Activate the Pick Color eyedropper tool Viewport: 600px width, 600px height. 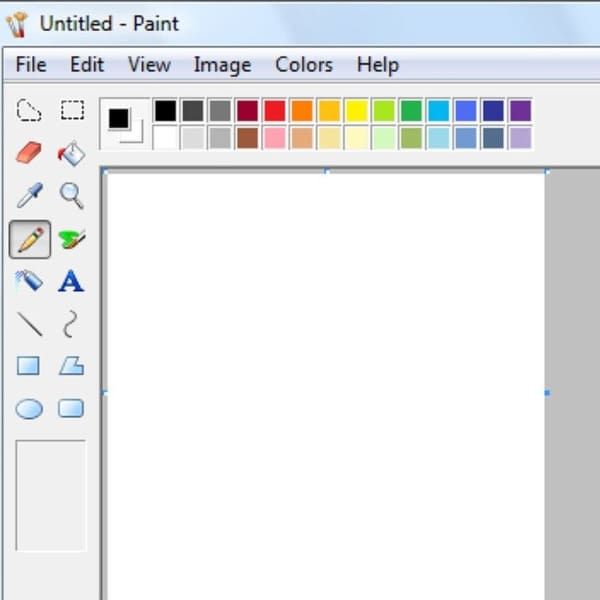click(30, 195)
